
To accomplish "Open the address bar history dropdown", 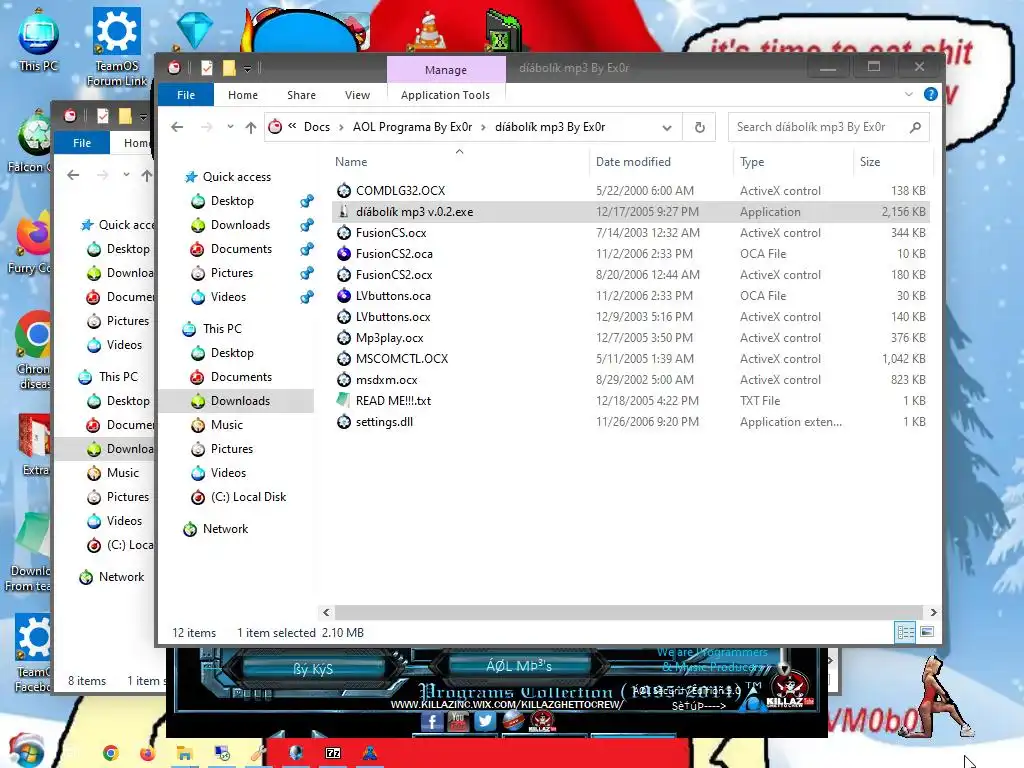I will 667,127.
